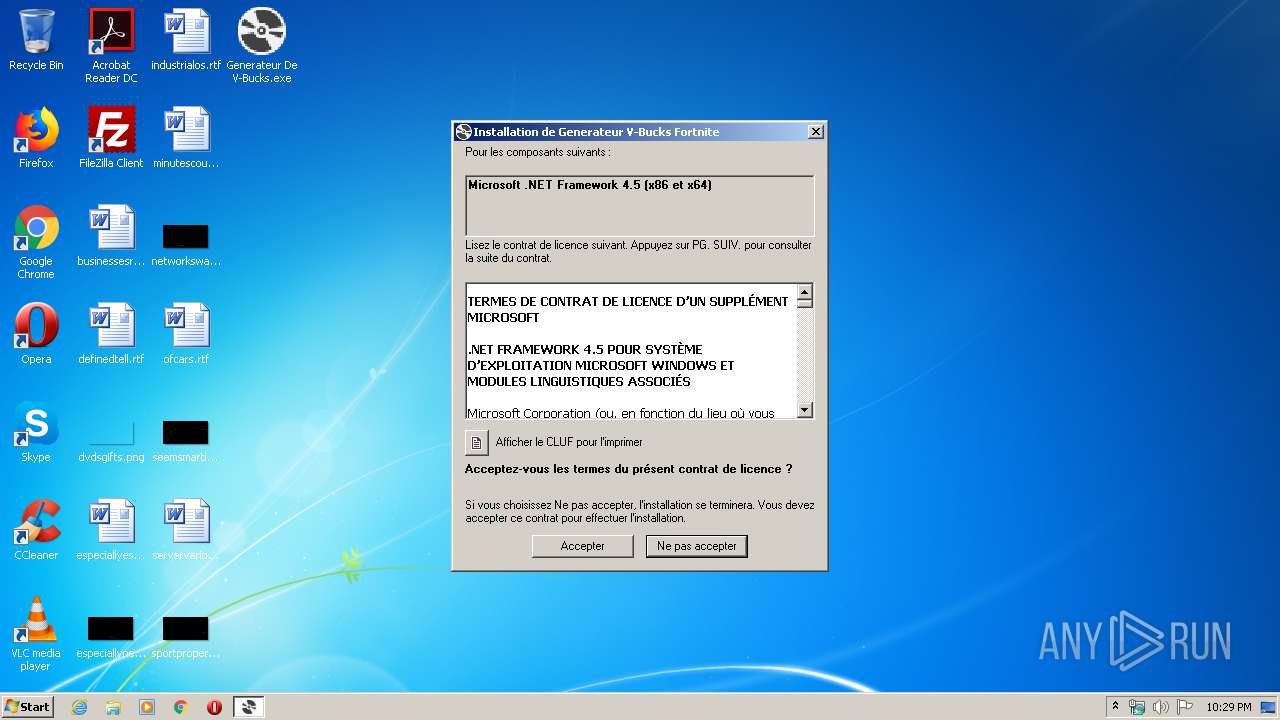1280x720 pixels.
Task: Show hidden system tray icons
Action: click(x=1115, y=707)
